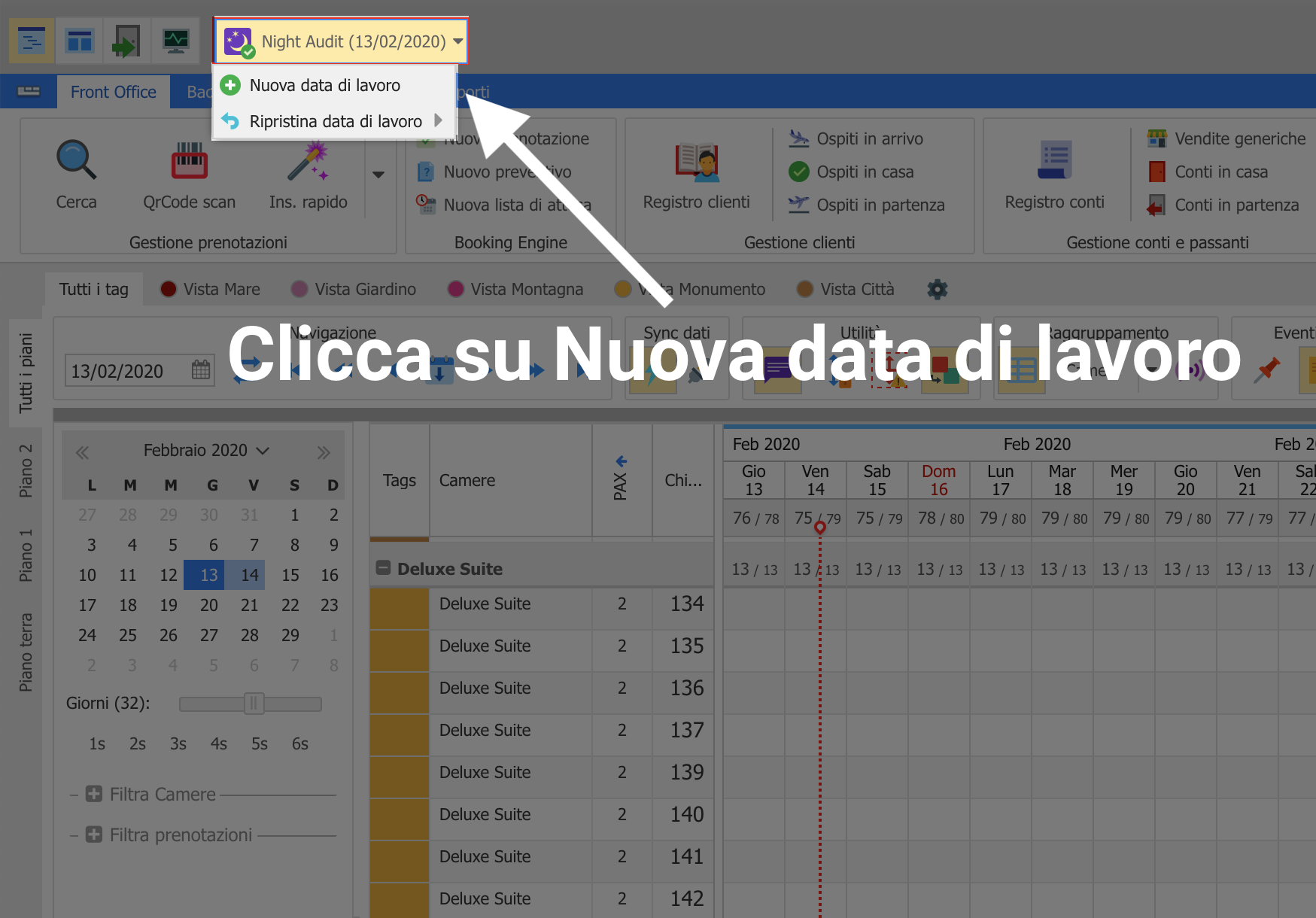The height and width of the screenshot is (918, 1316).
Task: Filter by Vista Giardino tag
Action: [354, 289]
